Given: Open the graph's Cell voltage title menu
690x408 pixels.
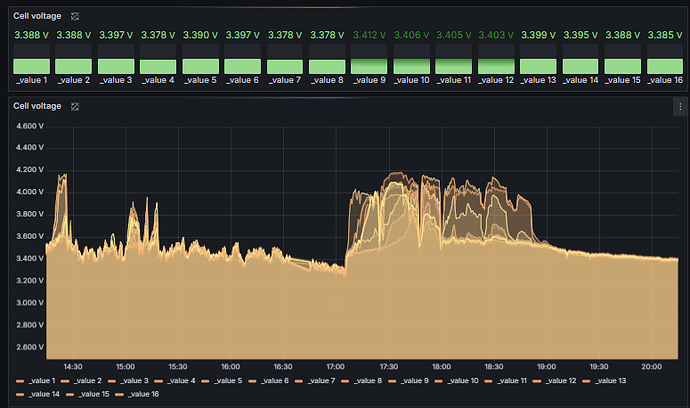Looking at the screenshot, I should [39, 105].
